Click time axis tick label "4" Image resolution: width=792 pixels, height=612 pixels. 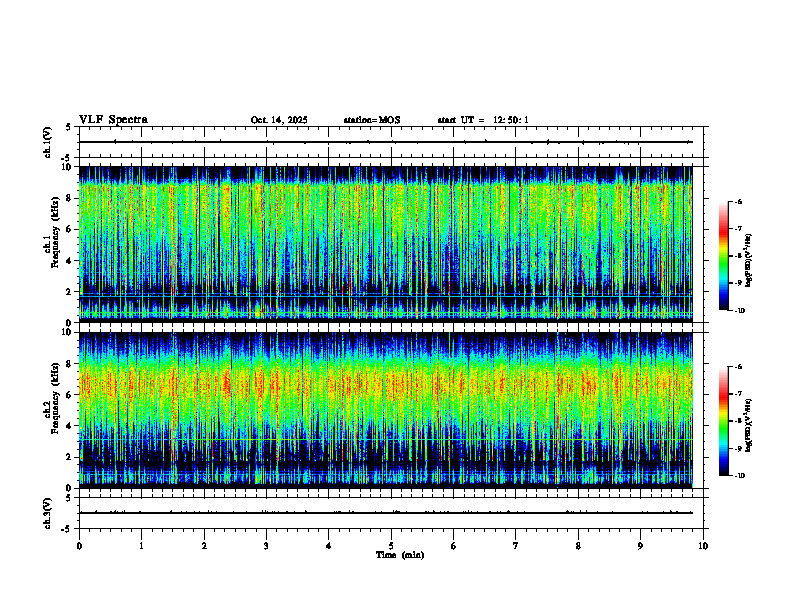pos(329,546)
